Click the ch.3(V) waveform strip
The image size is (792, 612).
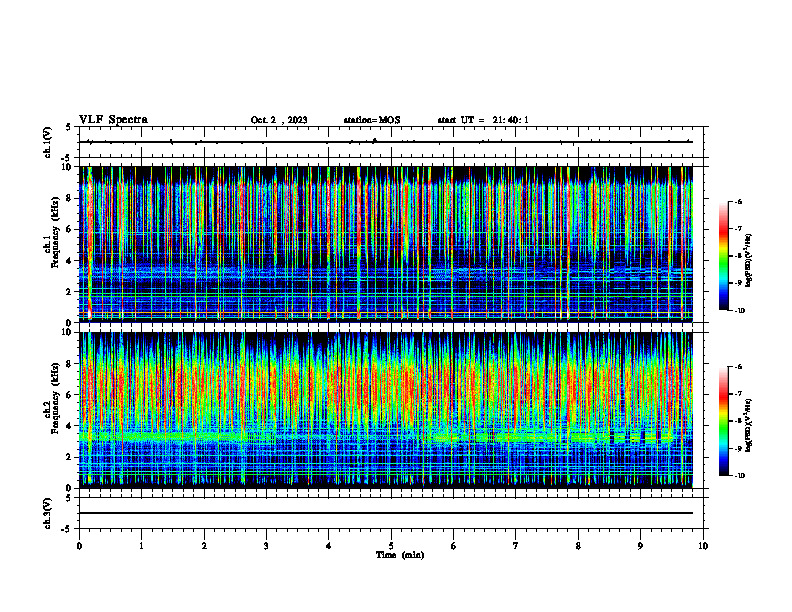point(391,513)
